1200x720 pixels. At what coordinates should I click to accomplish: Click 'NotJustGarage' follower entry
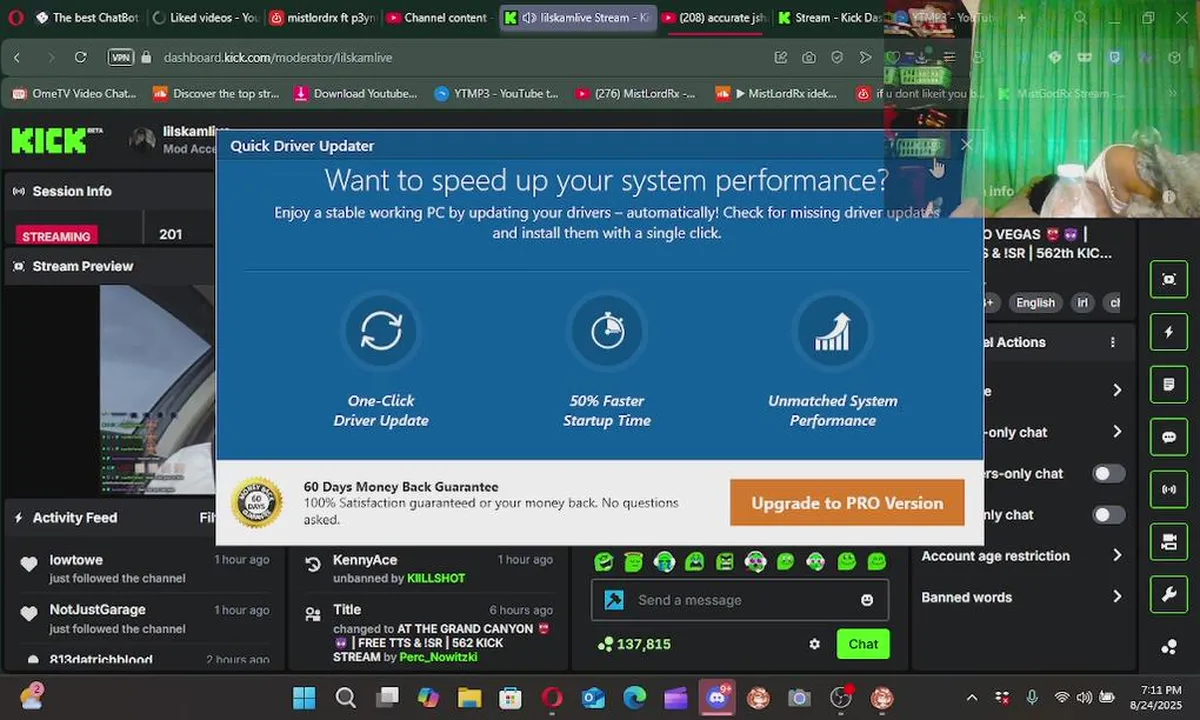(143, 618)
